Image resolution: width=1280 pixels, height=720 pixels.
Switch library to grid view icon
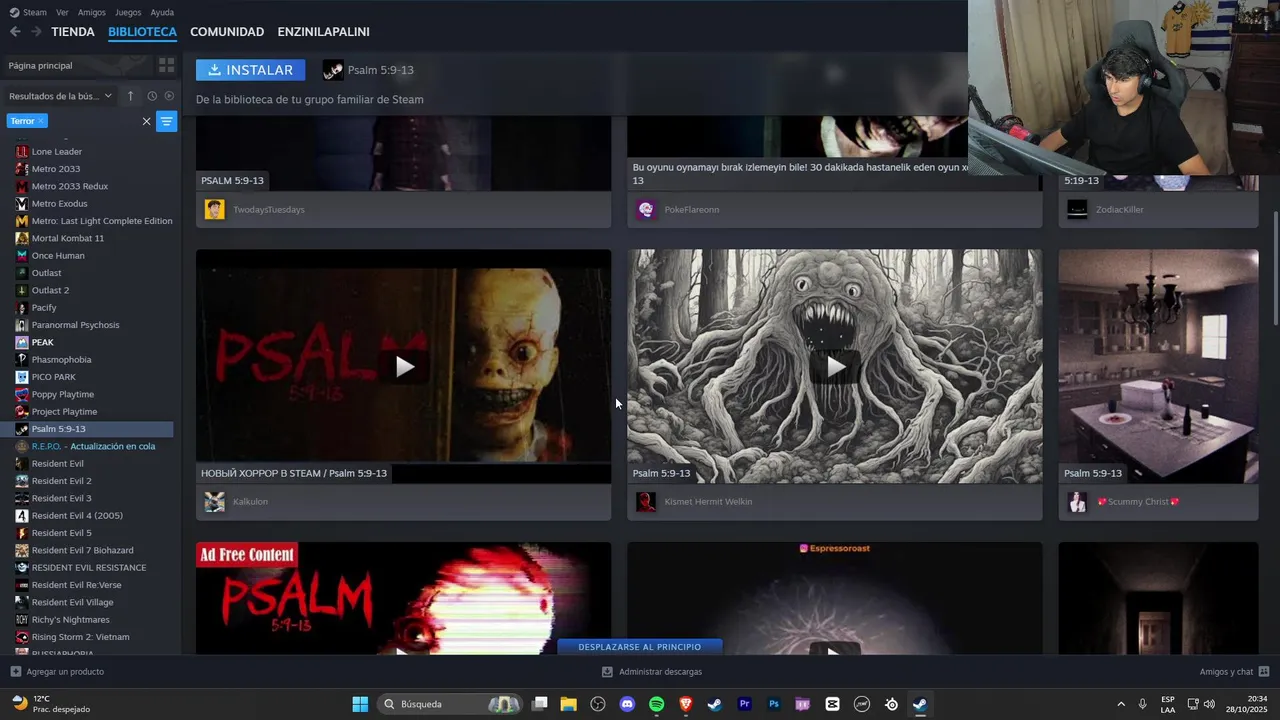pyautogui.click(x=167, y=65)
